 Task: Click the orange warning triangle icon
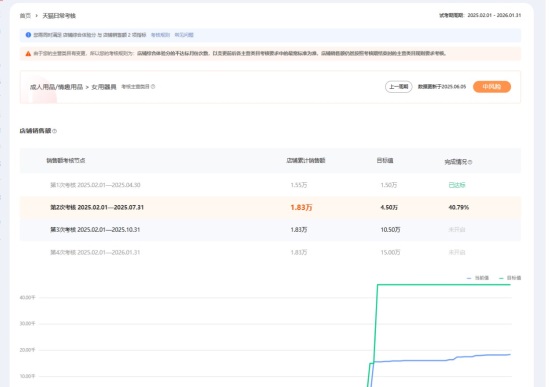point(28,53)
